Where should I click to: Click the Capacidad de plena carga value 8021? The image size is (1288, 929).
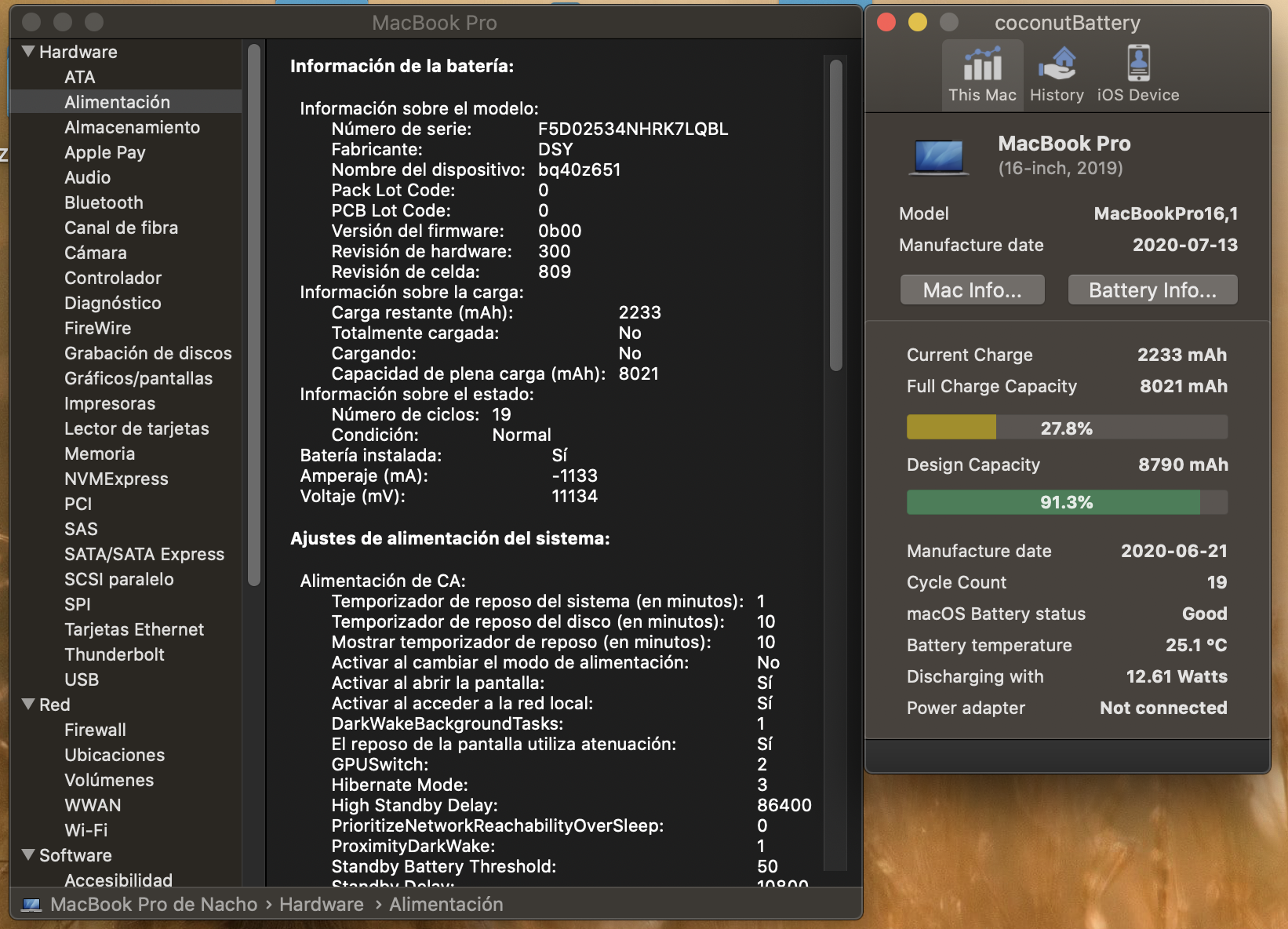pos(639,373)
